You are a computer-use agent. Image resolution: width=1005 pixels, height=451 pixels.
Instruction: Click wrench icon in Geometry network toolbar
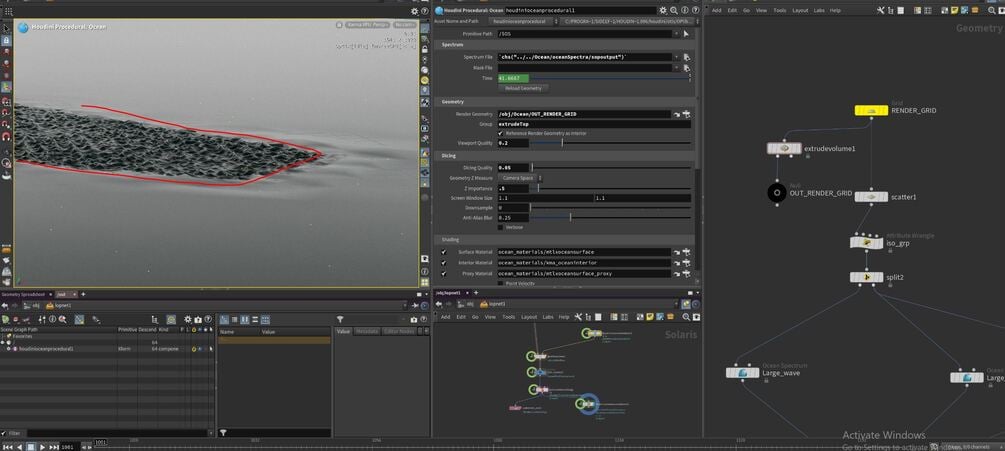tap(881, 10)
